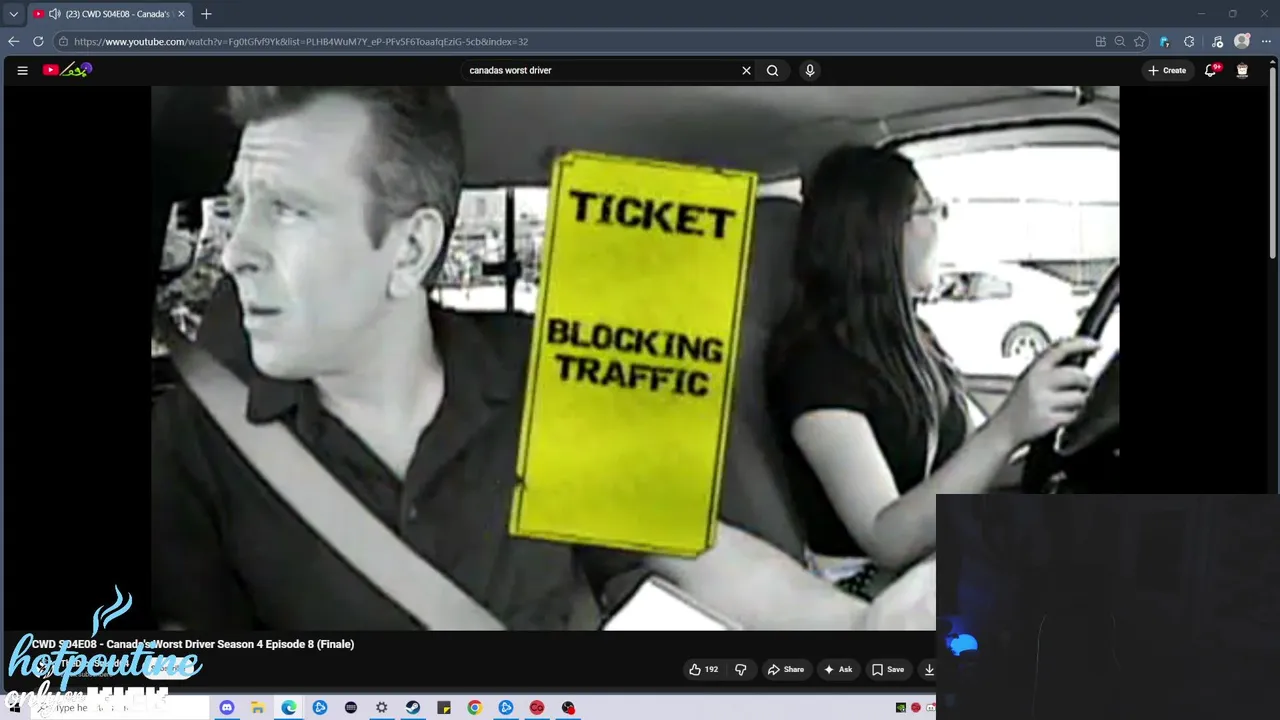
Task: Open the YouTube hamburger guide menu
Action: [22, 70]
